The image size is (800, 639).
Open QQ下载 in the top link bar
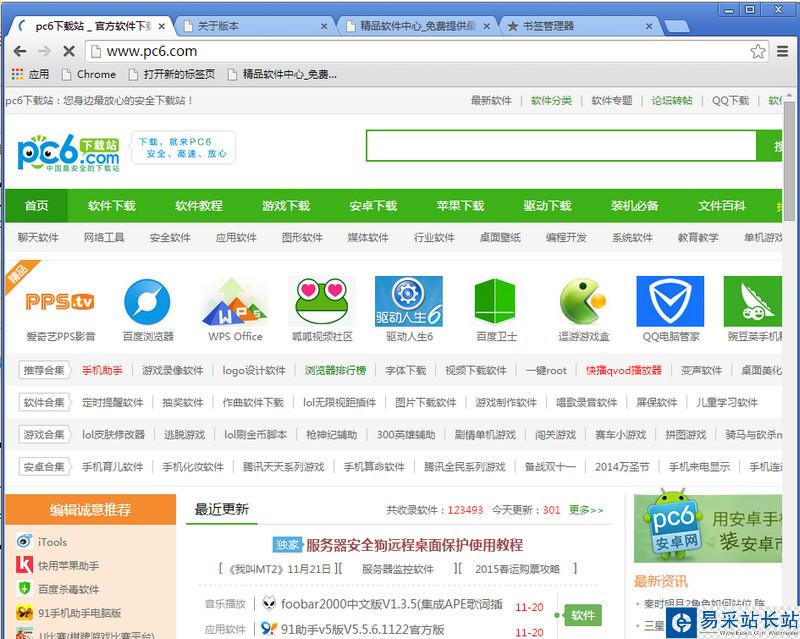coord(731,101)
